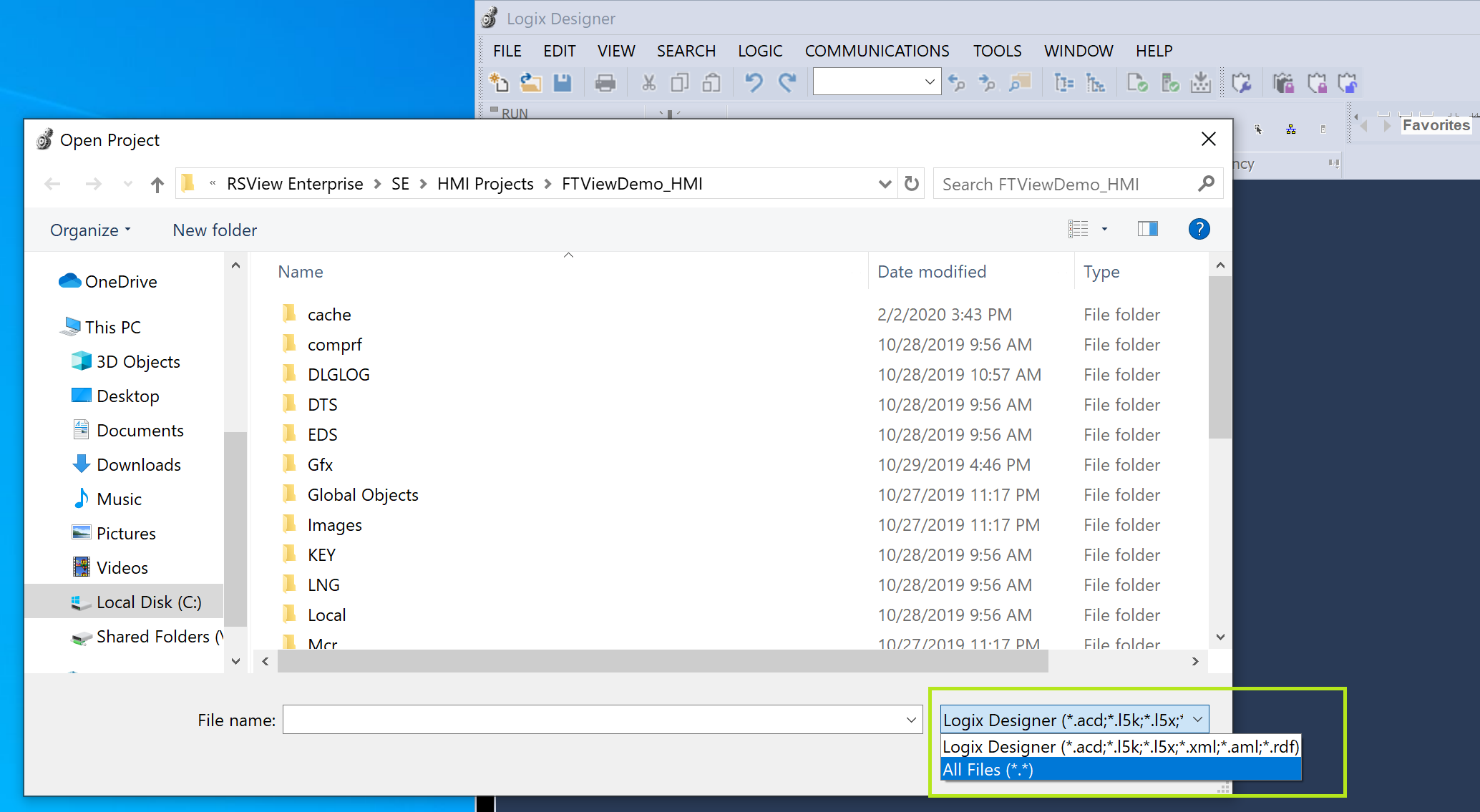
Task: Select Documents in navigation pane
Action: coord(140,431)
